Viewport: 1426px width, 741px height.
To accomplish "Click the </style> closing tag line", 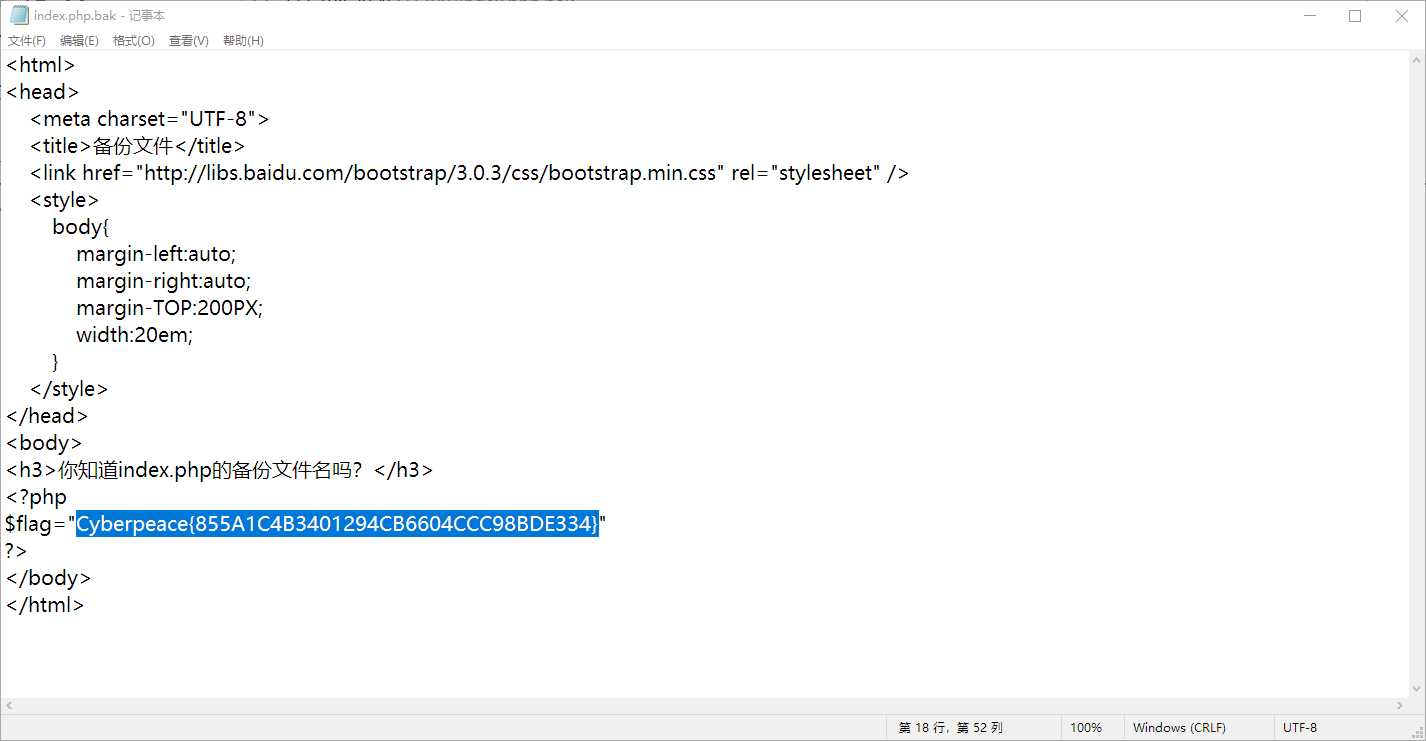I will tap(68, 389).
